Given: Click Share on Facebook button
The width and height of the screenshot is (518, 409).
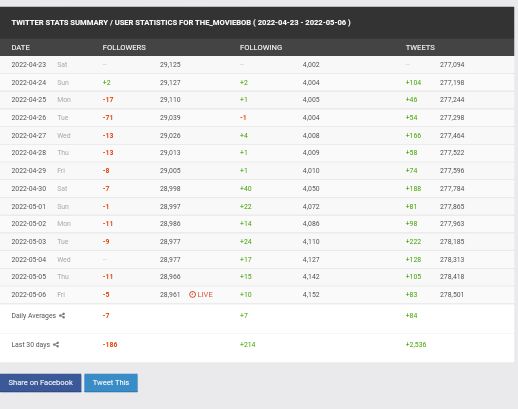Looking at the screenshot, I should [40, 383].
